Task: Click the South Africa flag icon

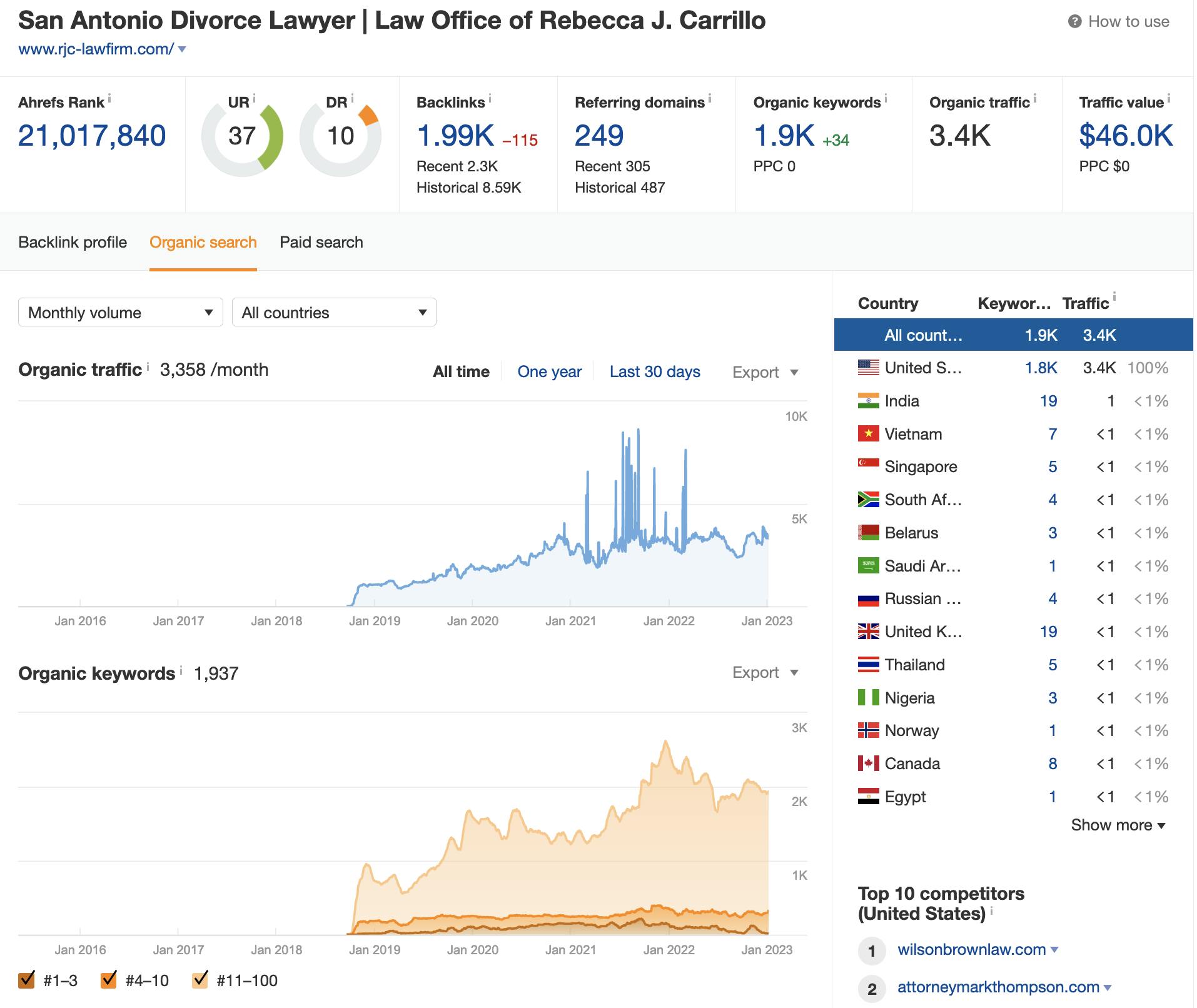Action: click(868, 500)
